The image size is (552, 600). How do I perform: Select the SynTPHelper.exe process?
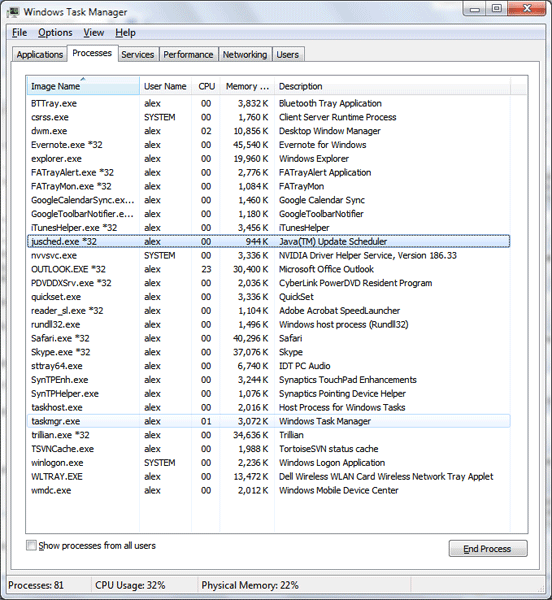click(x=269, y=393)
